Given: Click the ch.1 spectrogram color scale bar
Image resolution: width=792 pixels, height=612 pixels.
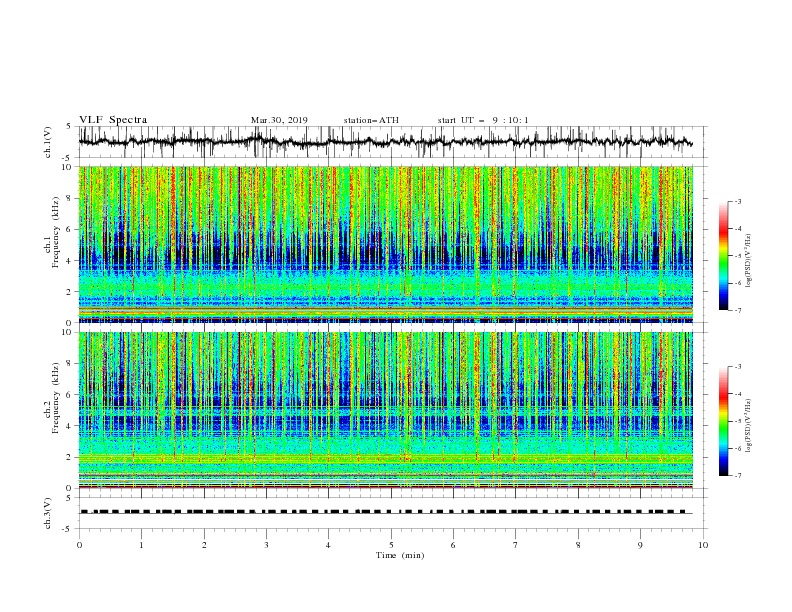Looking at the screenshot, I should 723,256.
